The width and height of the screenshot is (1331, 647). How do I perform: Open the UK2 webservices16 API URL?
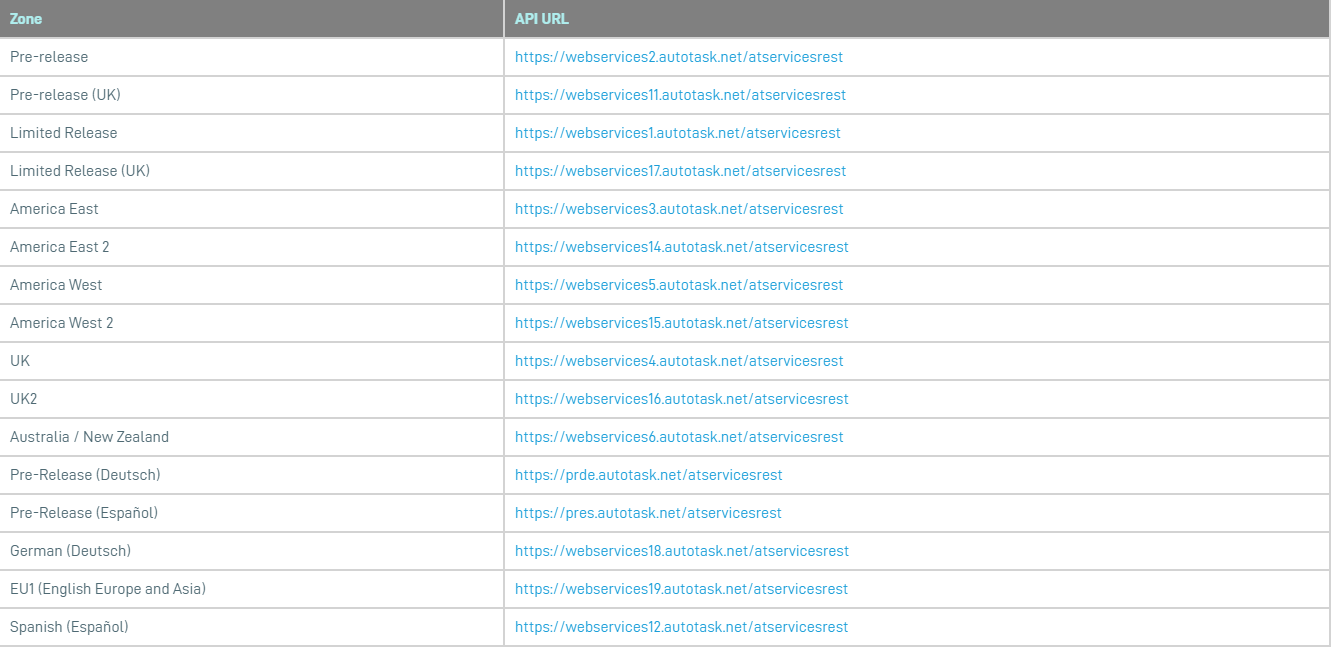tap(681, 399)
